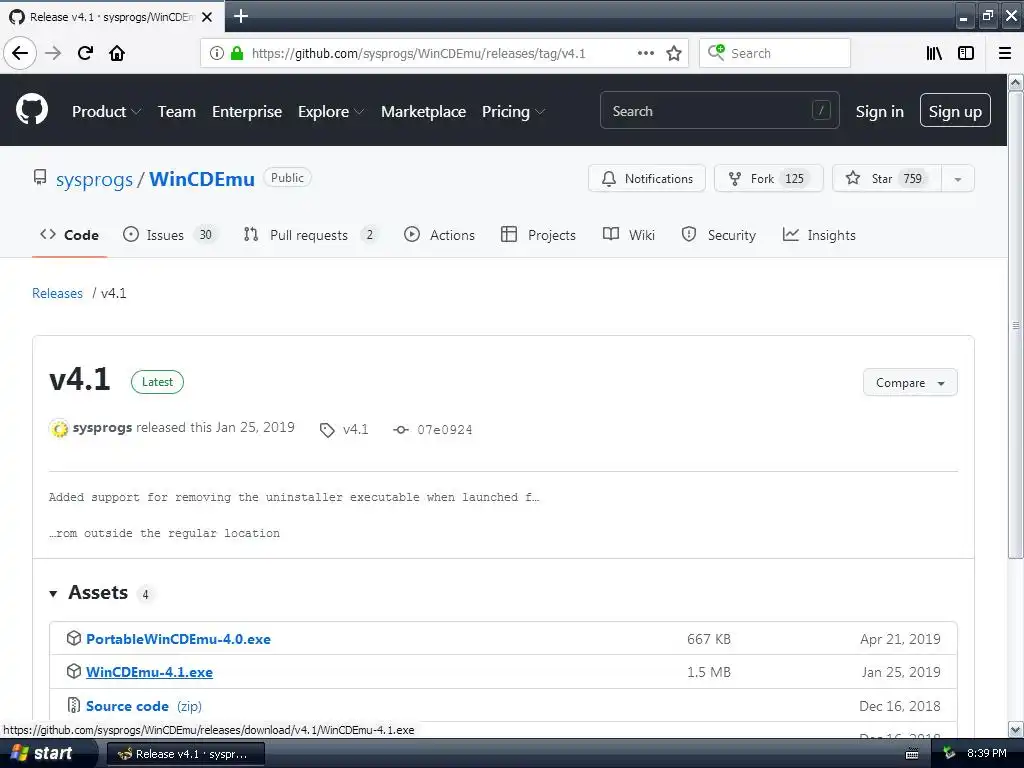
Task: Switch to the Issues tab
Action: pyautogui.click(x=170, y=235)
